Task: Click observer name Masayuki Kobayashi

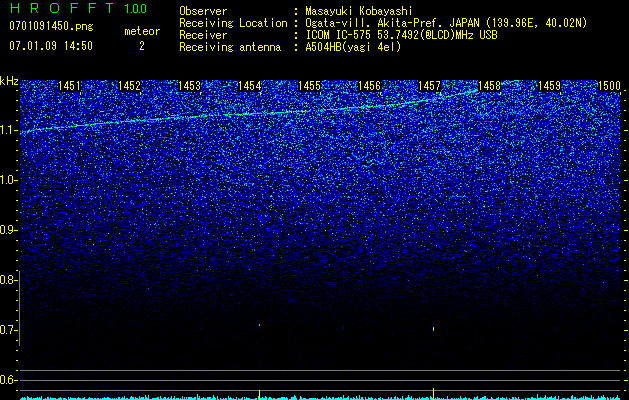Action: tap(359, 11)
